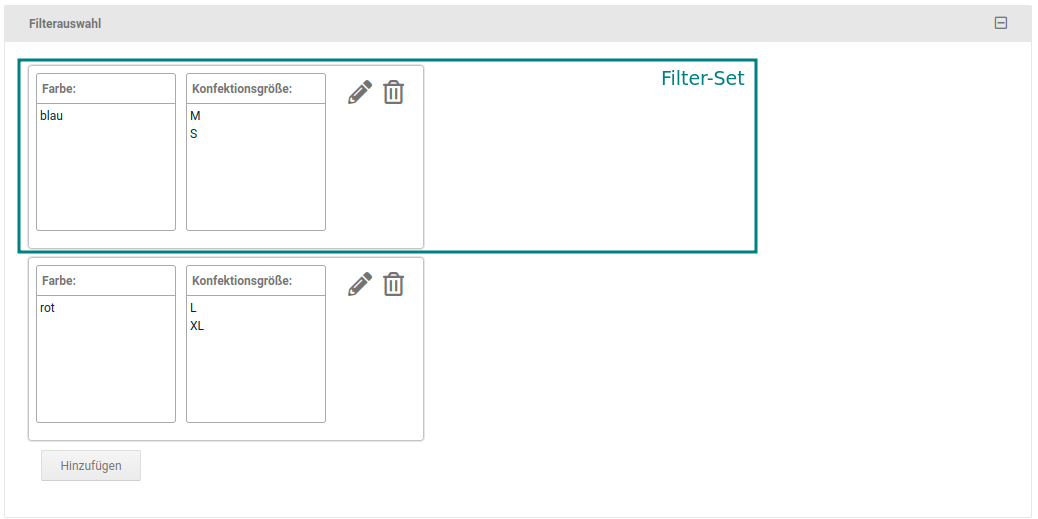Click the teal Filter-Set label

coord(702,78)
